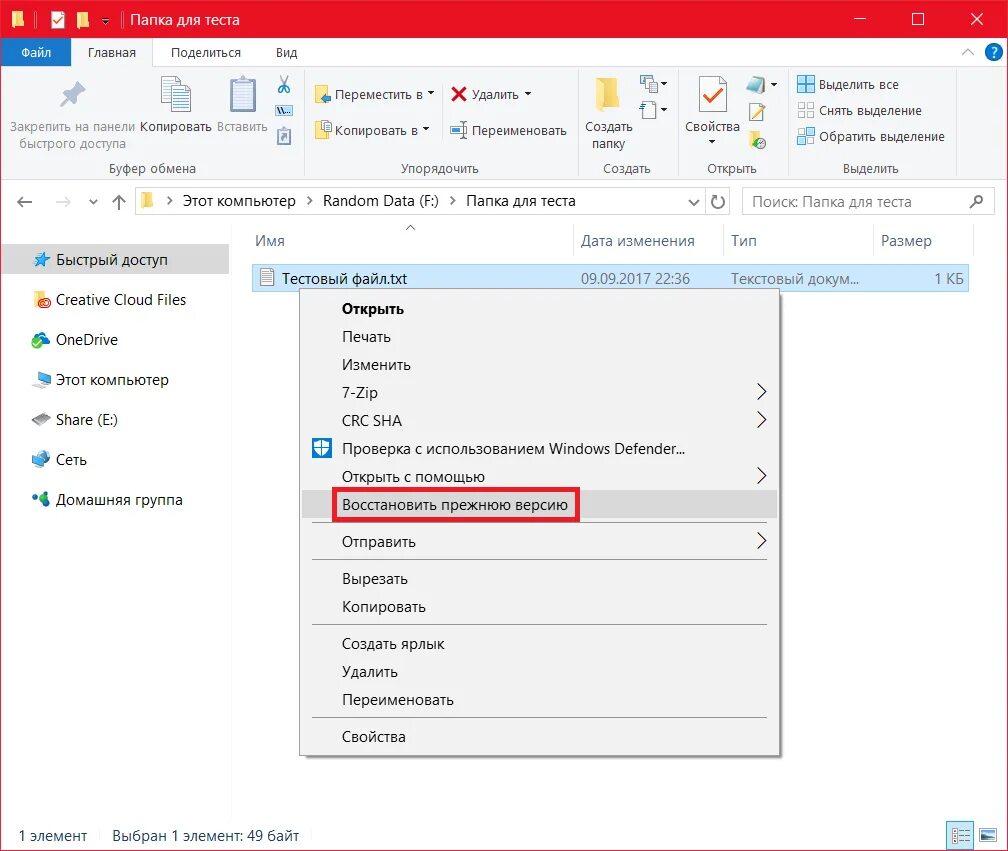Screen dimensions: 1008x851
Task: Open OneDrive in navigation pane
Action: 115,339
